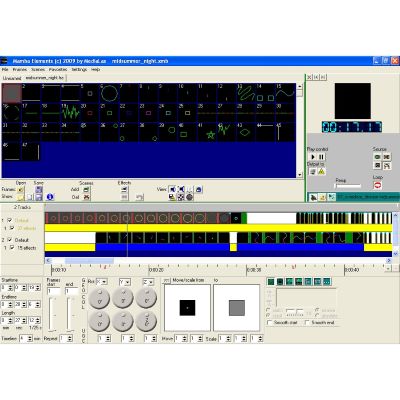
Task: Click the top Effects icon
Action: coord(124,189)
